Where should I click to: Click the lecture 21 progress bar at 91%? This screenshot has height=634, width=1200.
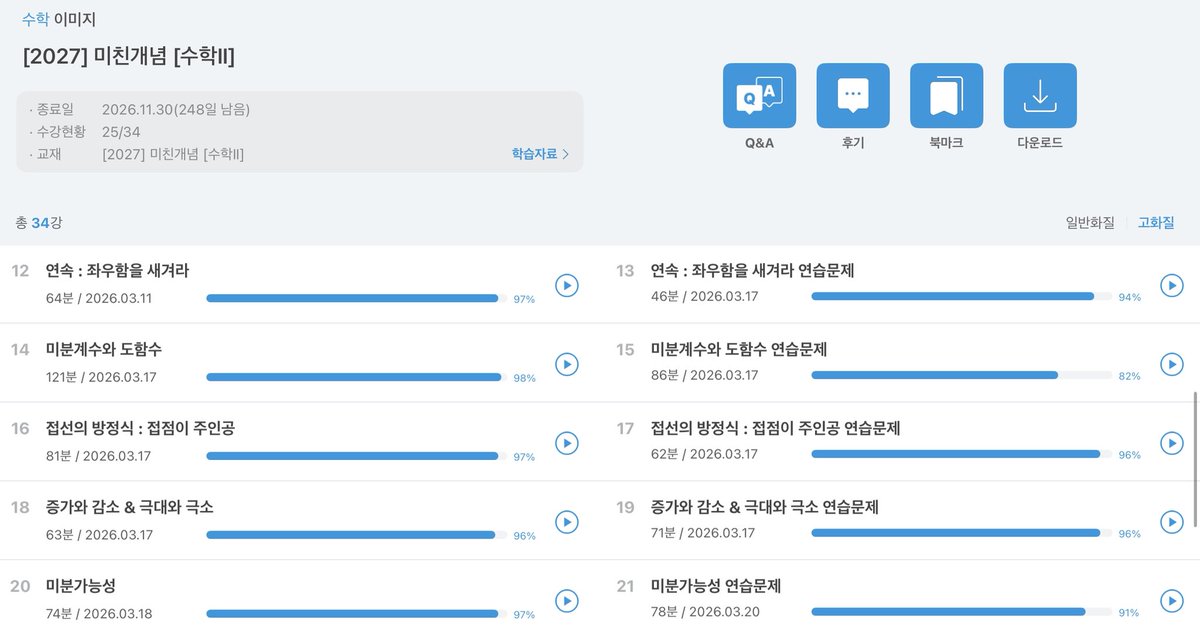(x=961, y=612)
